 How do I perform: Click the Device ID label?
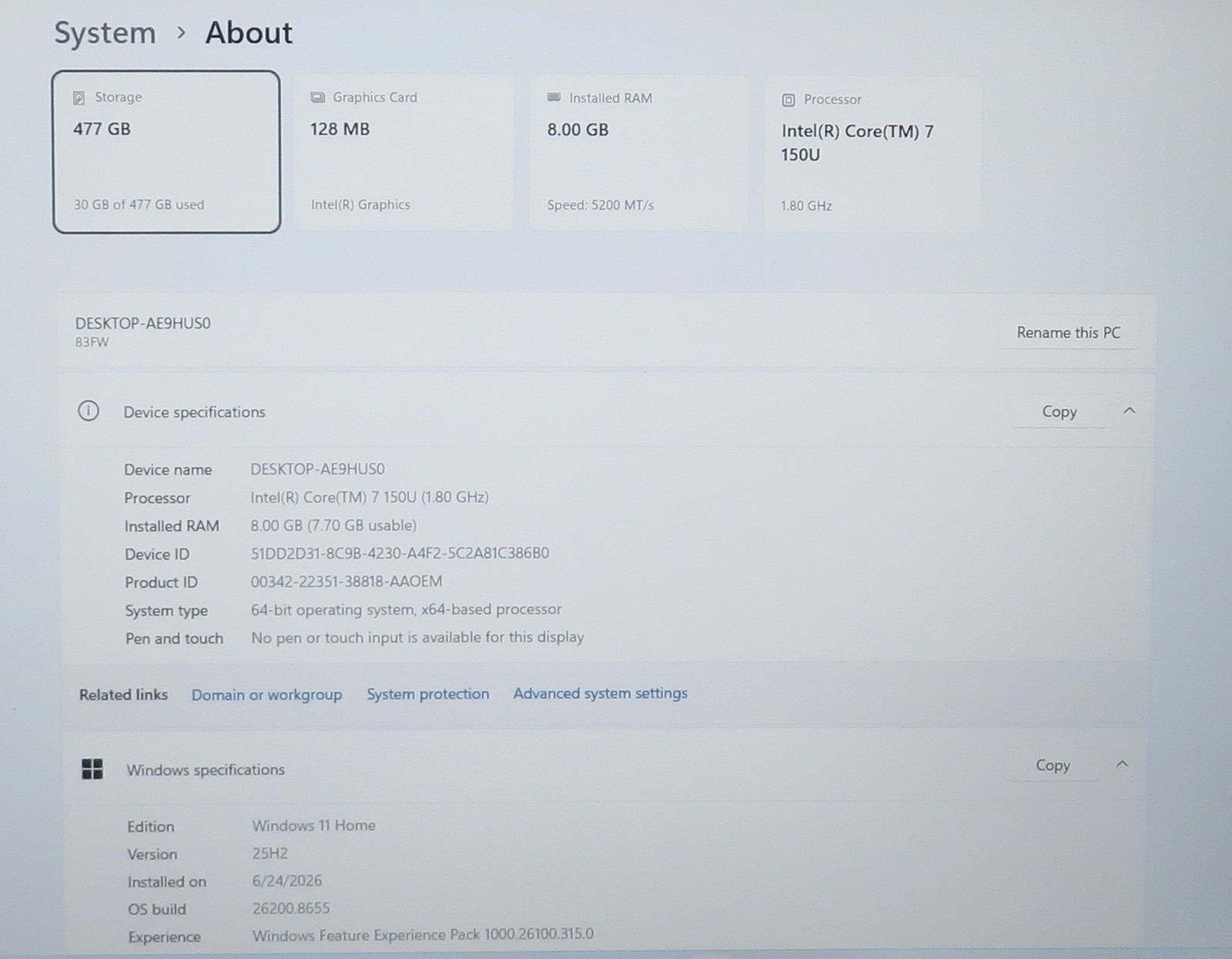157,555
